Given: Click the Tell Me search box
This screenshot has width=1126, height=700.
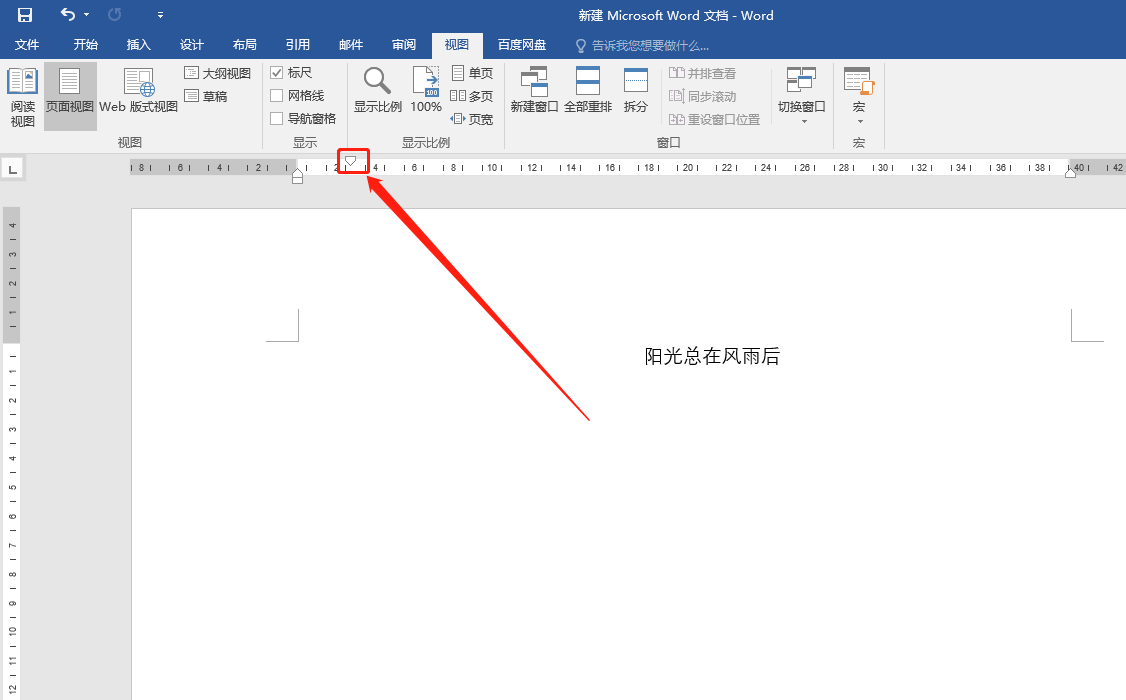Looking at the screenshot, I should 643,45.
